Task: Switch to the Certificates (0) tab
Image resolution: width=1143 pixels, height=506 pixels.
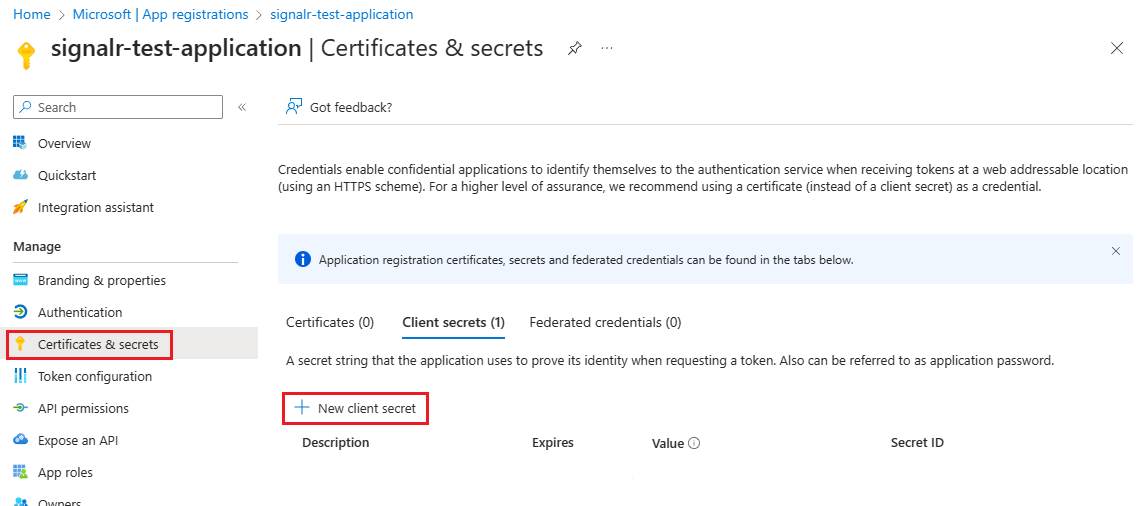Action: click(330, 322)
